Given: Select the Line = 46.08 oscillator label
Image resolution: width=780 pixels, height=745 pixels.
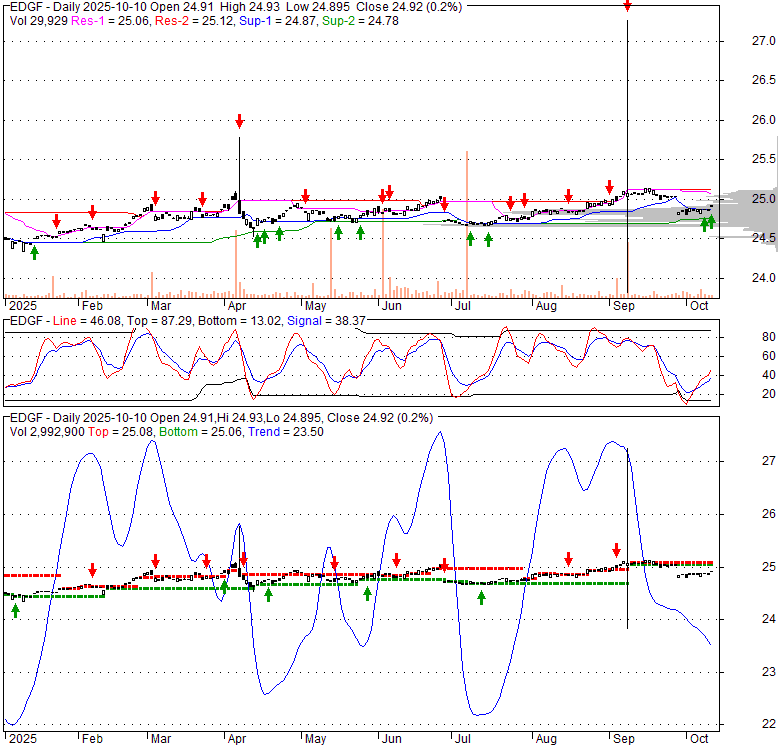Looking at the screenshot, I should [x=82, y=320].
